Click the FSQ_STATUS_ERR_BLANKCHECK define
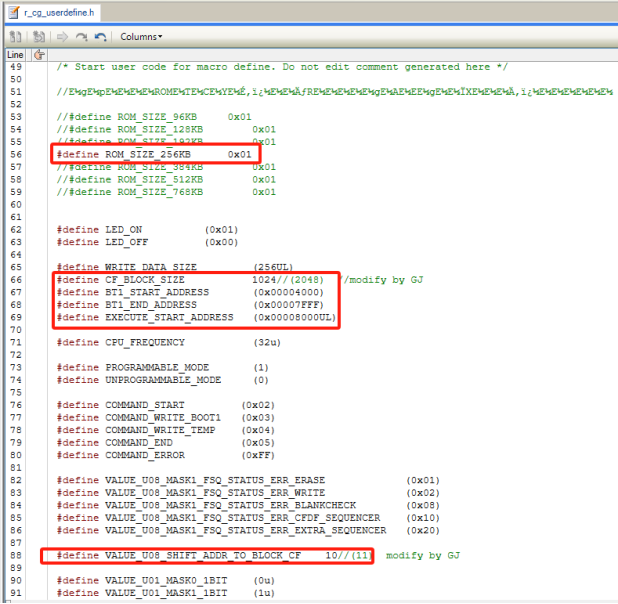The width and height of the screenshot is (618, 604). (x=248, y=505)
